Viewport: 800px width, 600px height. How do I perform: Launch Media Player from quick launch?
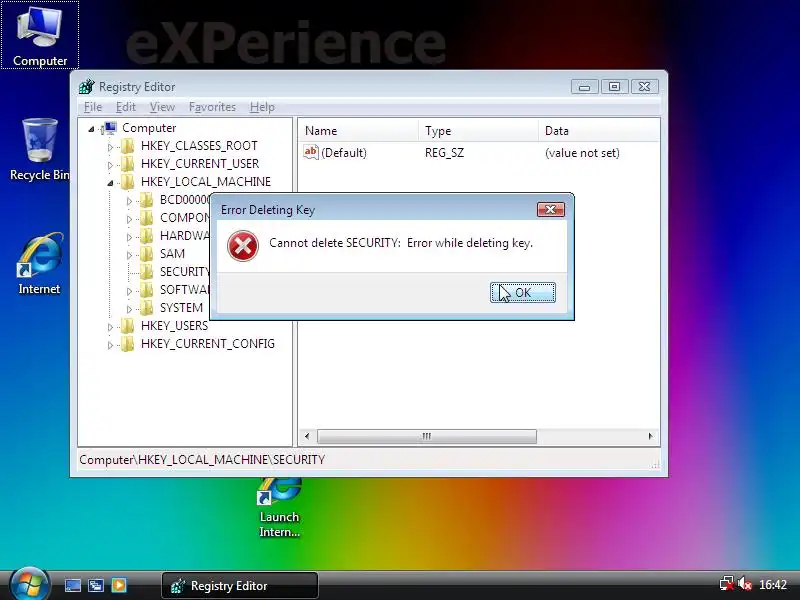tap(119, 585)
